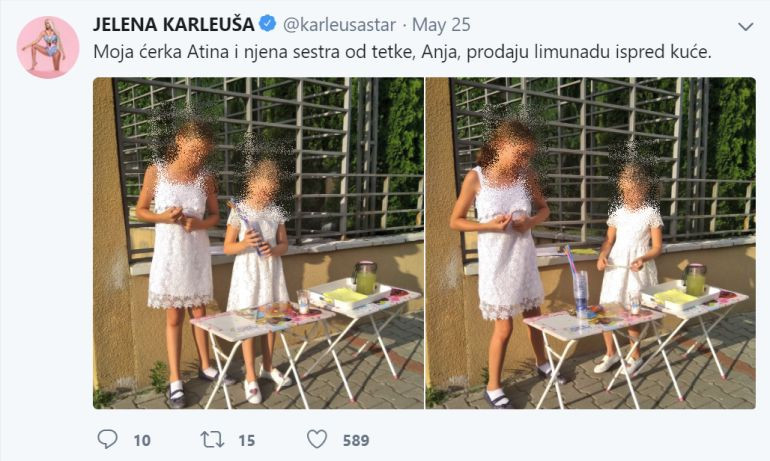Open the May 25 timestamp link
The height and width of the screenshot is (461, 770).
pos(441,25)
